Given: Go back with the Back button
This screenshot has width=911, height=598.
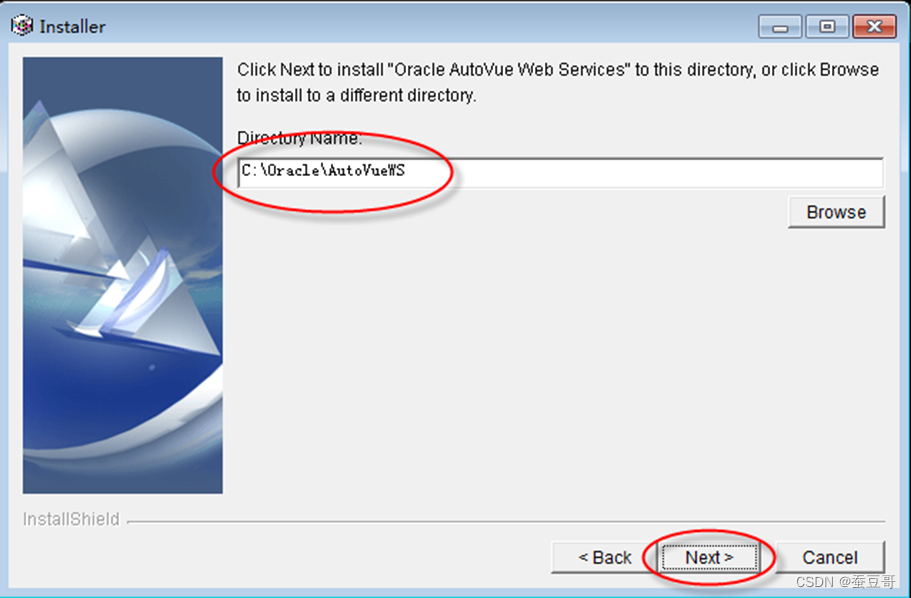Looking at the screenshot, I should tap(604, 558).
